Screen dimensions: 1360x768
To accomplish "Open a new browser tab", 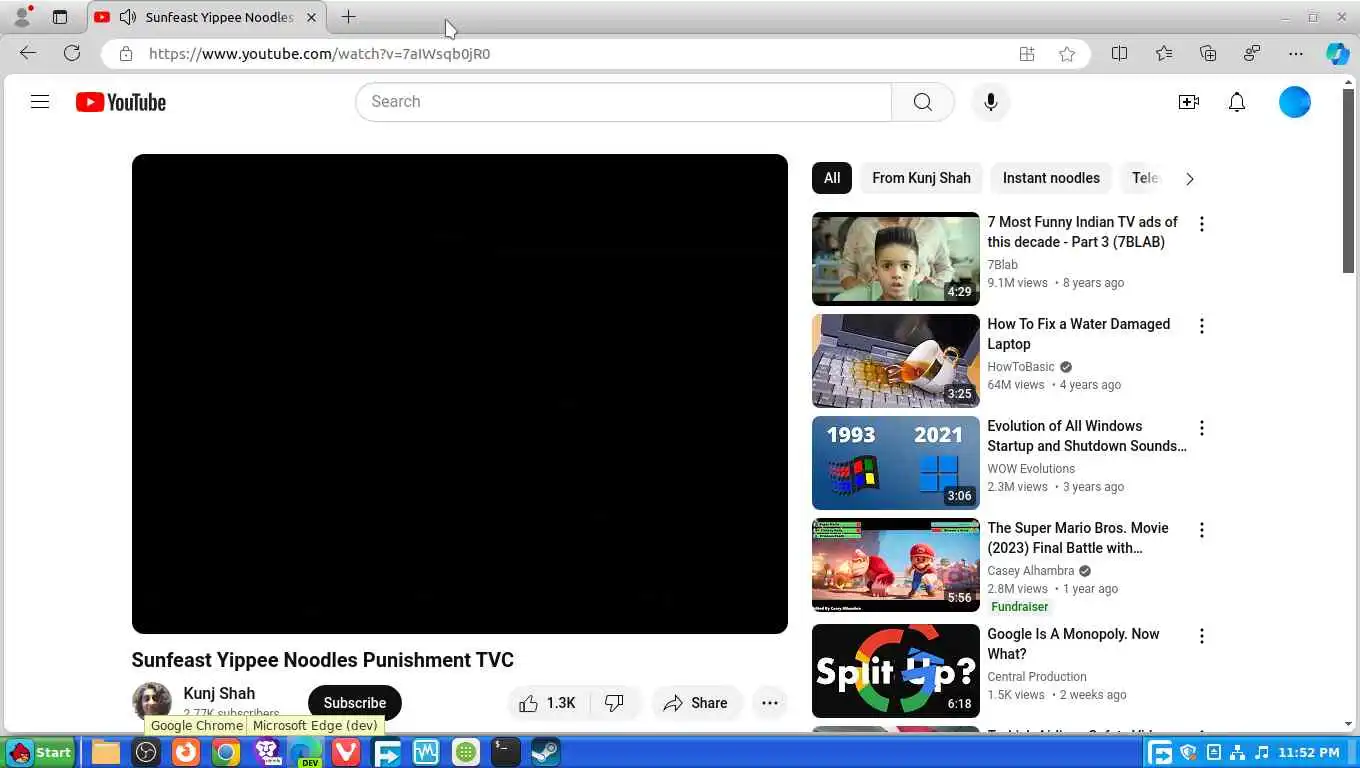I will 348,17.
